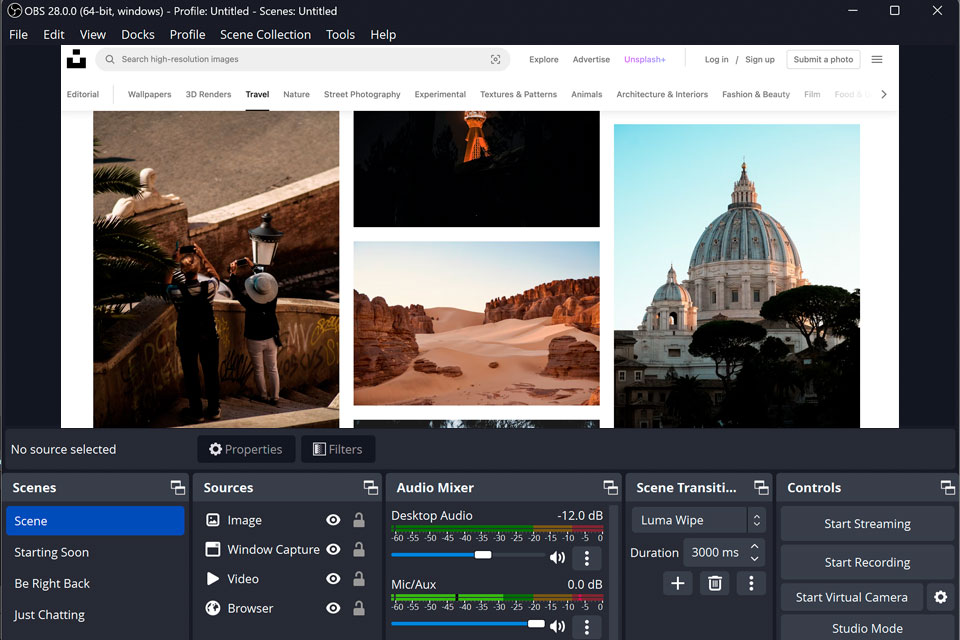The height and width of the screenshot is (640, 960).
Task: Open the Luma Wipe transition dropdown
Action: 699,520
